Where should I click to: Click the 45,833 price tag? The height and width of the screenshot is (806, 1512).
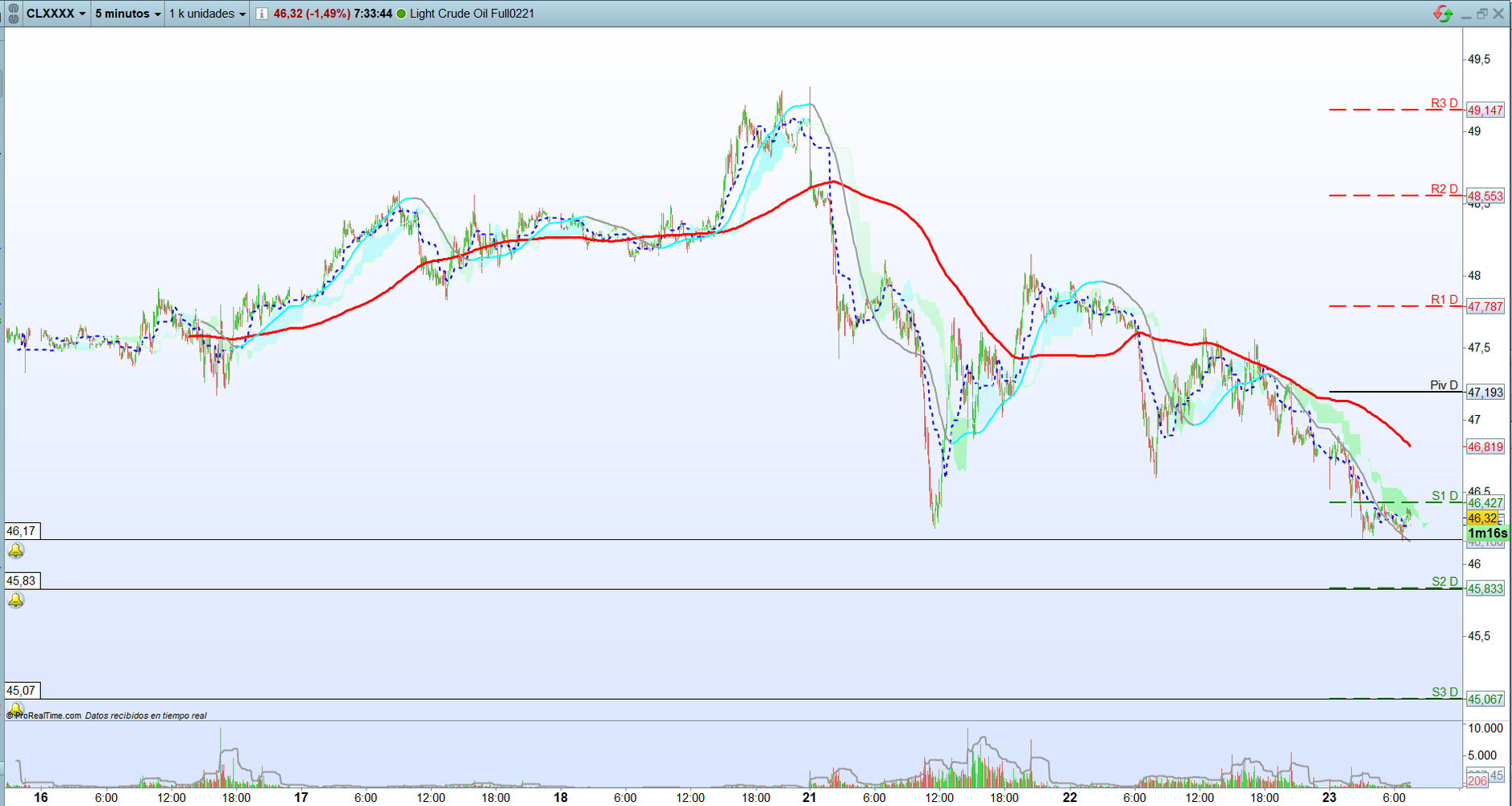[1485, 589]
